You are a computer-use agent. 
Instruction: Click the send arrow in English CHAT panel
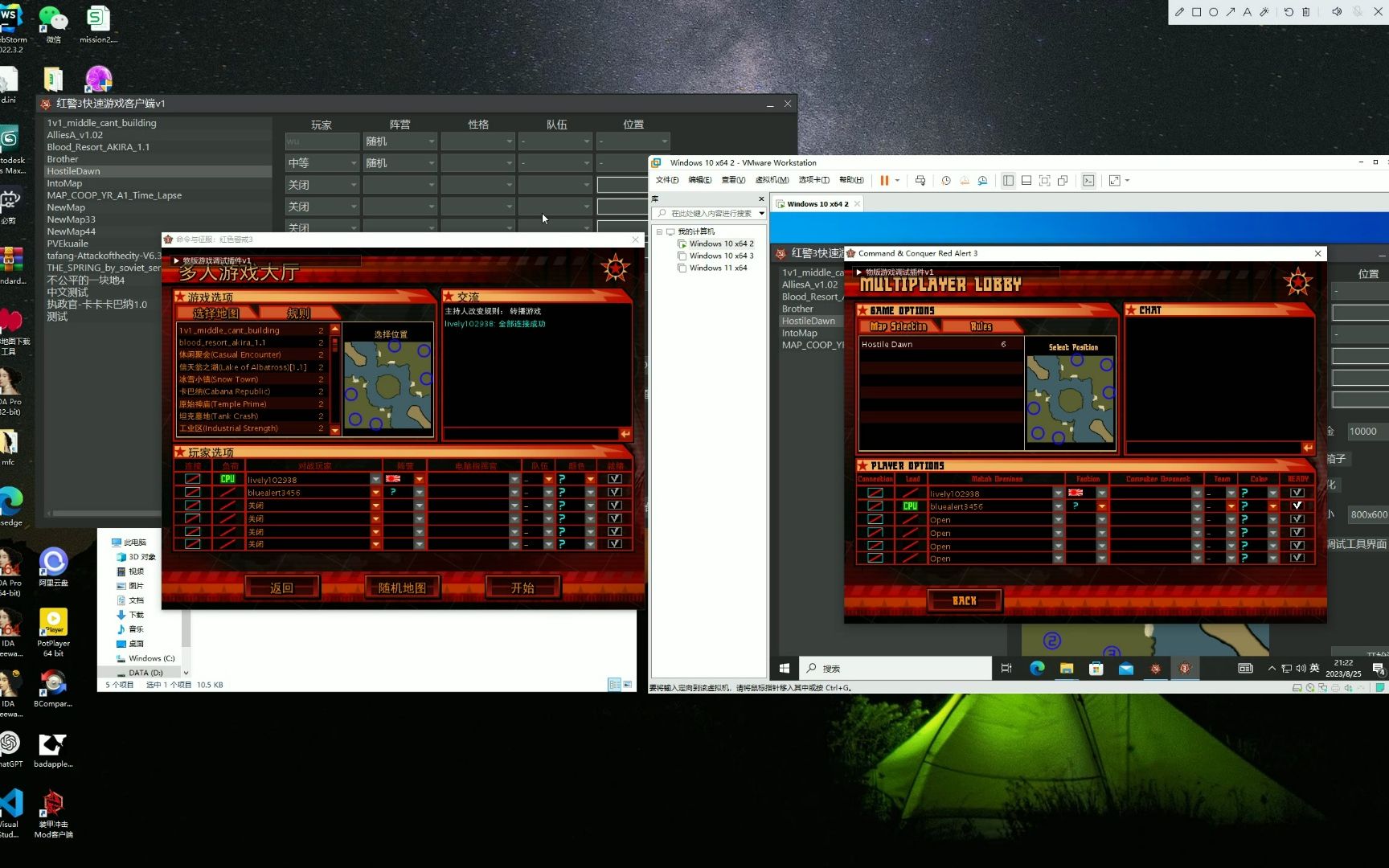pos(1308,448)
